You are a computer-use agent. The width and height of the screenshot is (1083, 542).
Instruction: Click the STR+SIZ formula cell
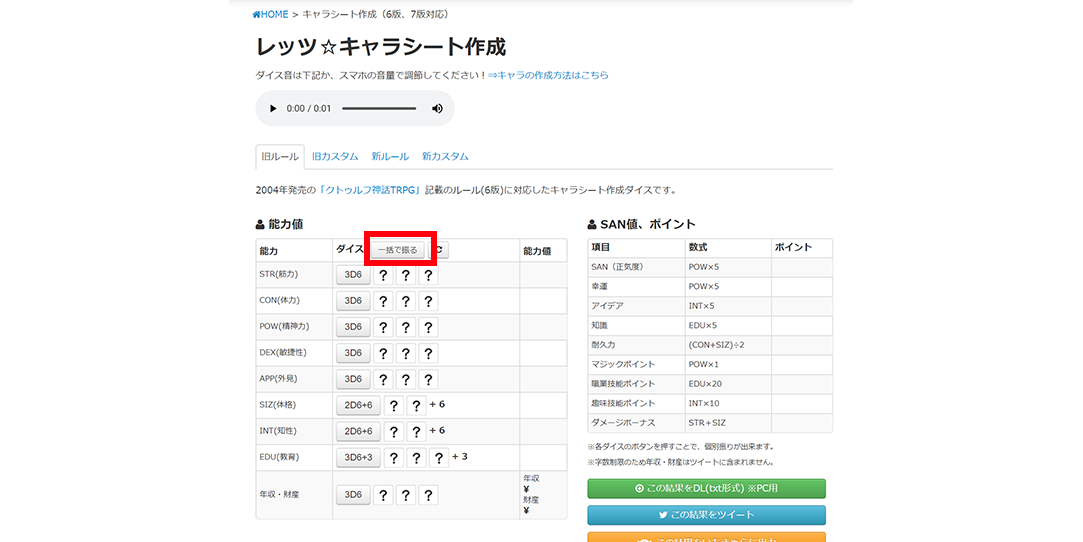728,423
